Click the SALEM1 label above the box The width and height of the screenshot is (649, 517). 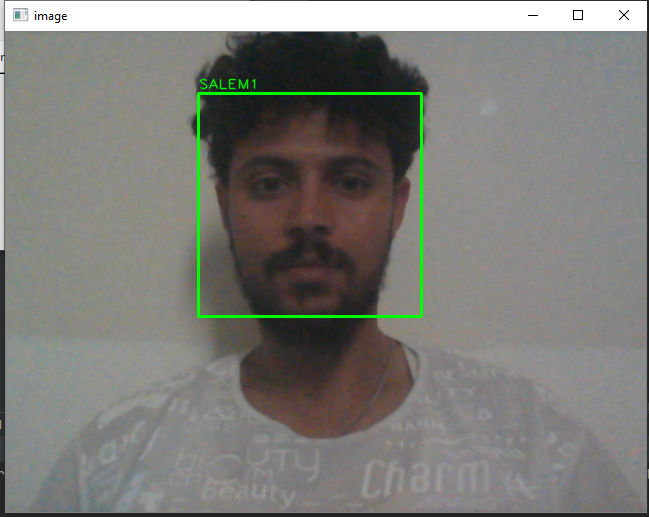(228, 84)
